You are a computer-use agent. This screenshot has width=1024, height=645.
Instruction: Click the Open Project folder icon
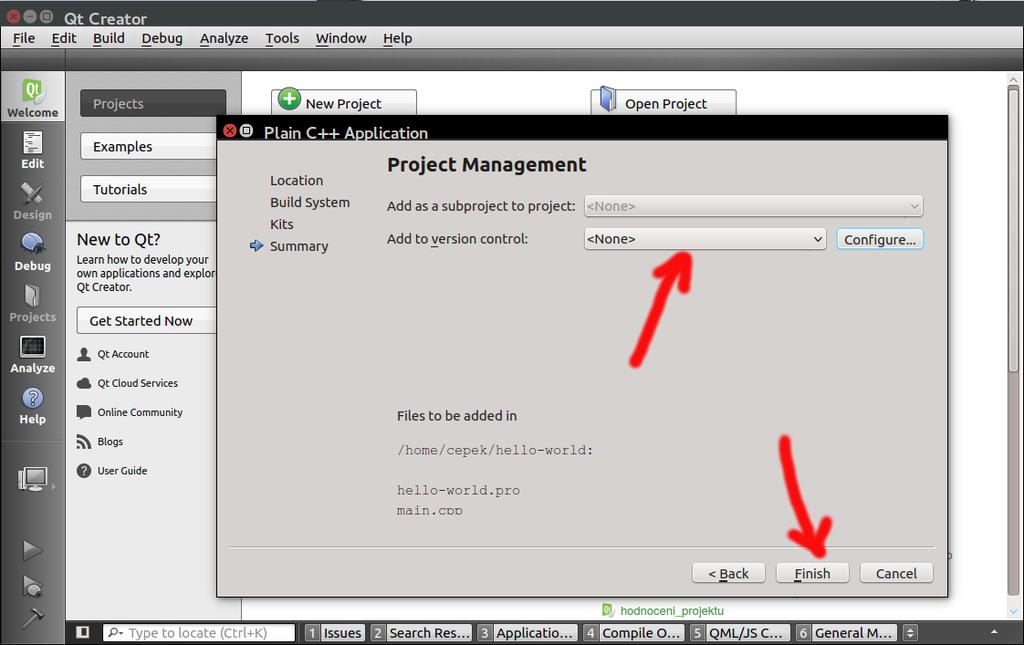[607, 99]
